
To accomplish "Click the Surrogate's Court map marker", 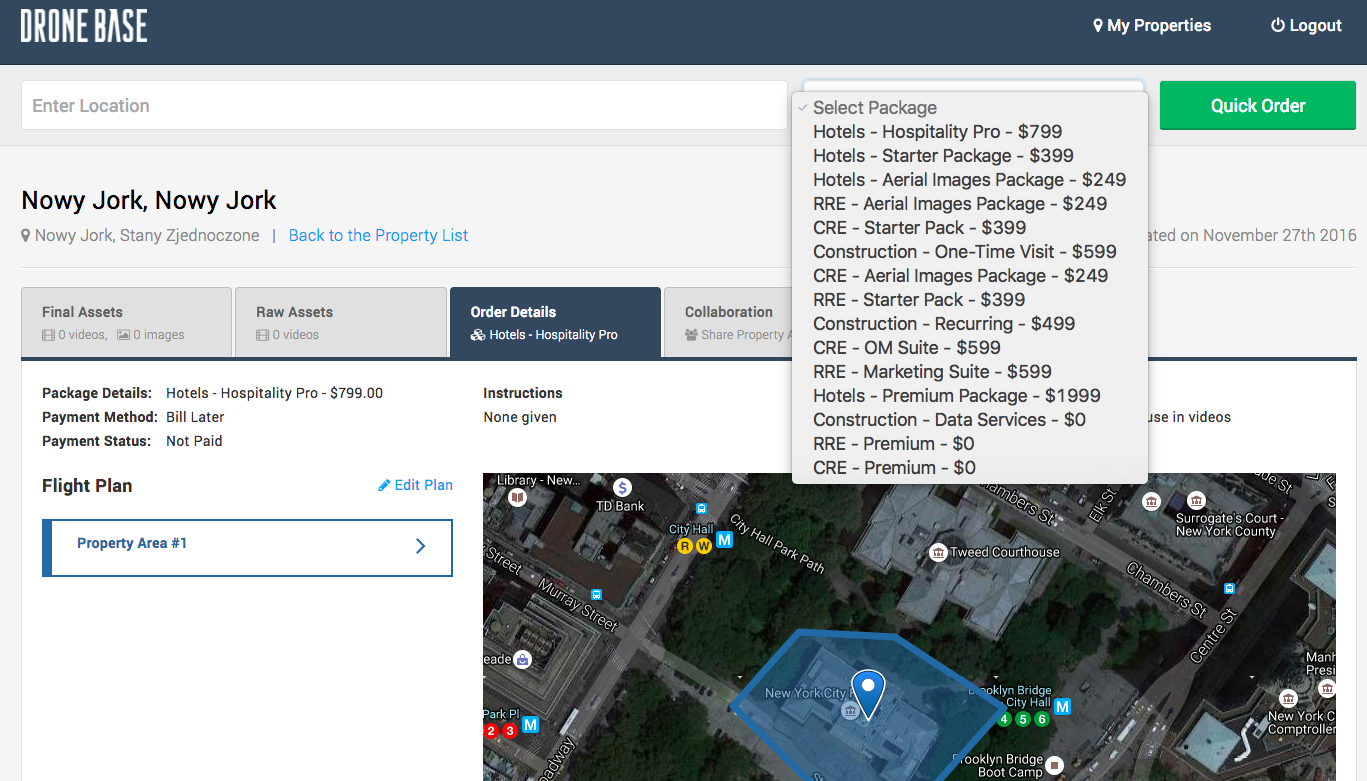I will [x=1195, y=501].
